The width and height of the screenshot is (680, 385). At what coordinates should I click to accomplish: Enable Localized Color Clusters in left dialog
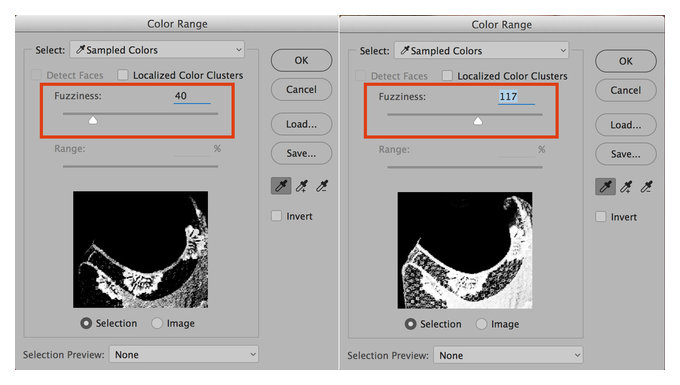click(x=123, y=75)
